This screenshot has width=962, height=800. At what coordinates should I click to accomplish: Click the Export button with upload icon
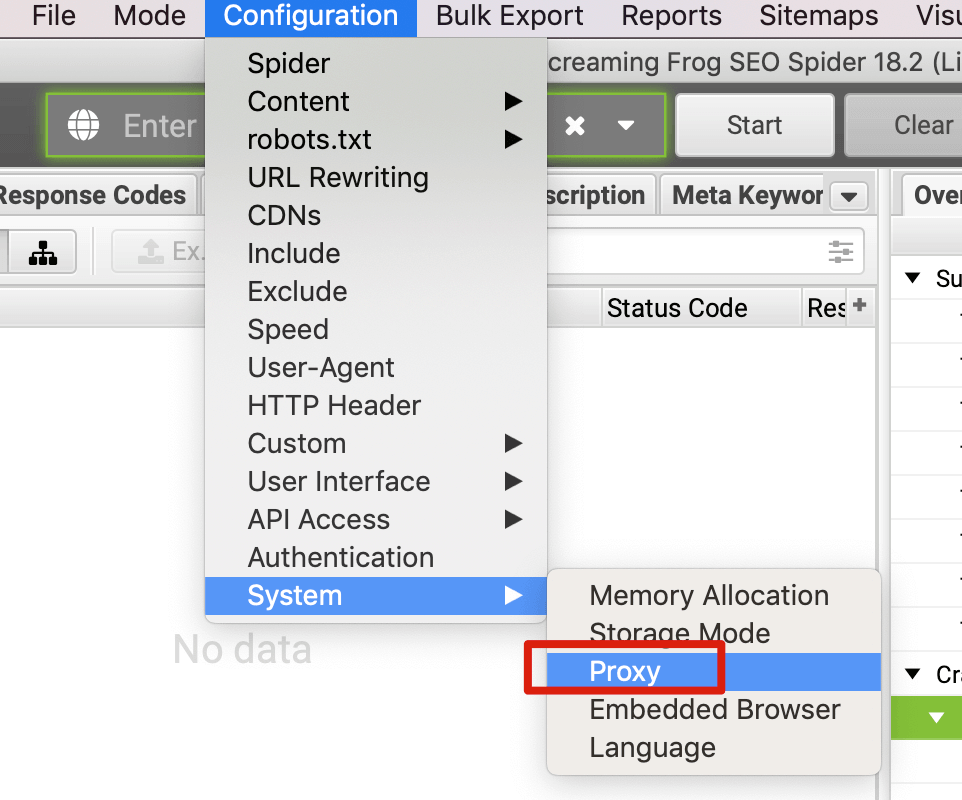(x=160, y=252)
